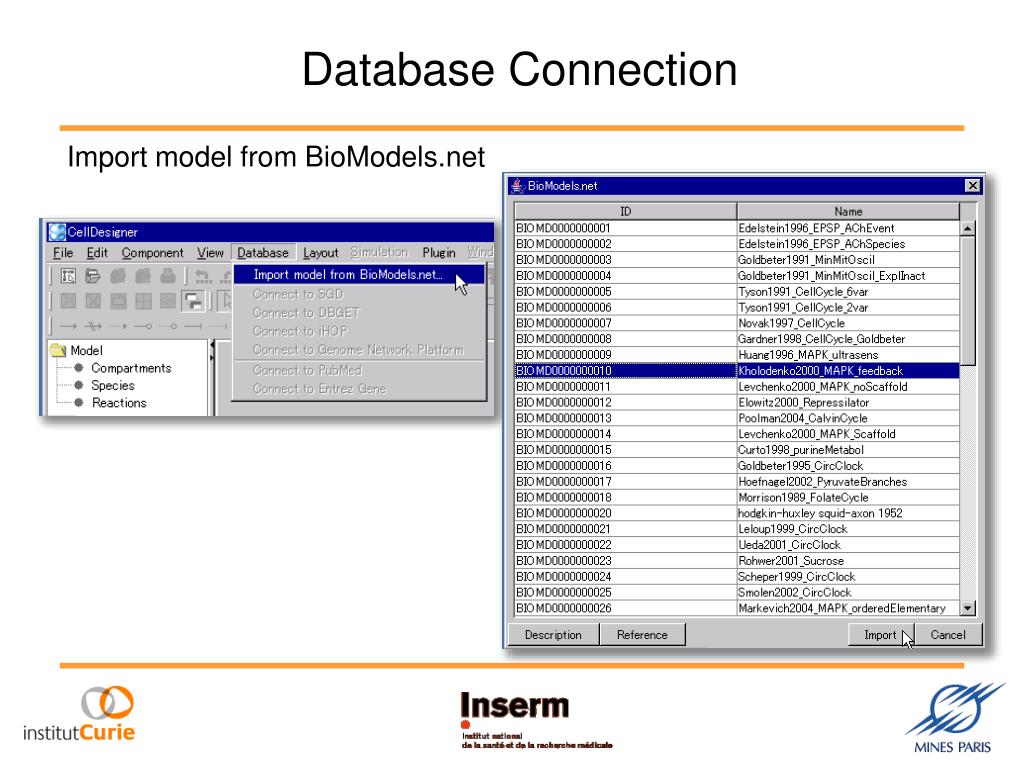Select the solid line circle-end catalysis tool

(x=143, y=326)
